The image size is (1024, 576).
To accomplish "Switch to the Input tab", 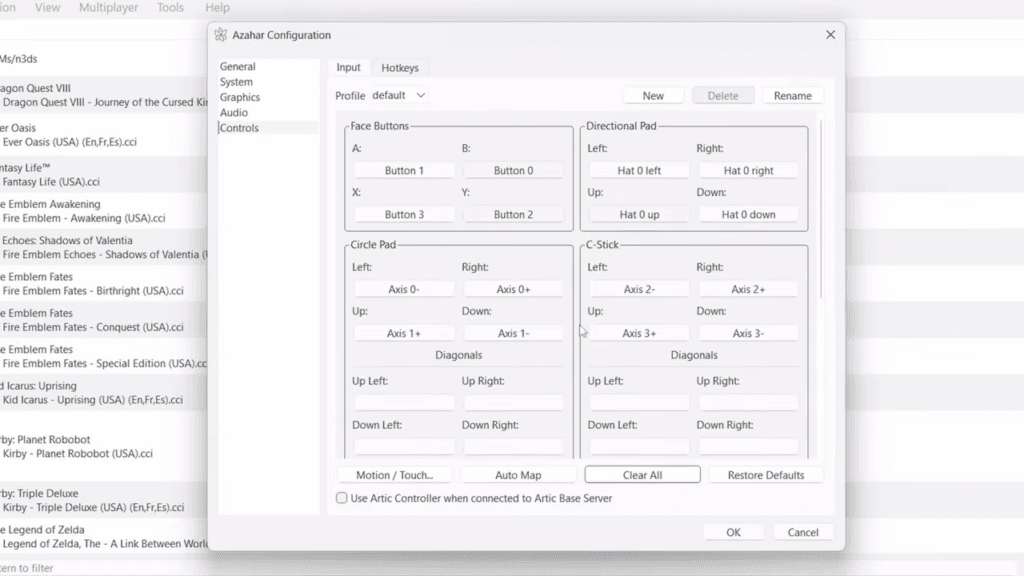I will 348,67.
